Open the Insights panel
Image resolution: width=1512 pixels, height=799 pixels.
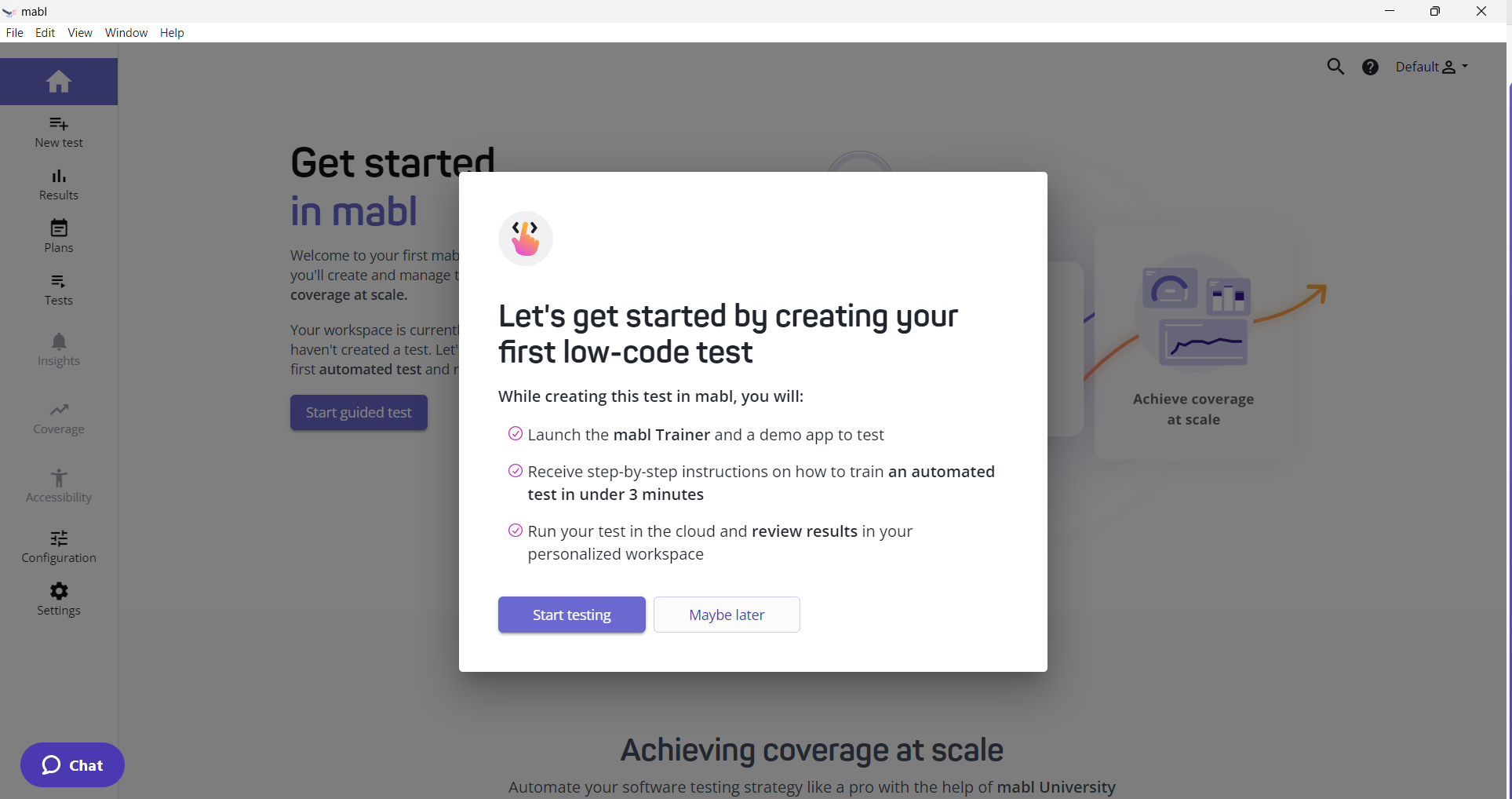coord(58,348)
